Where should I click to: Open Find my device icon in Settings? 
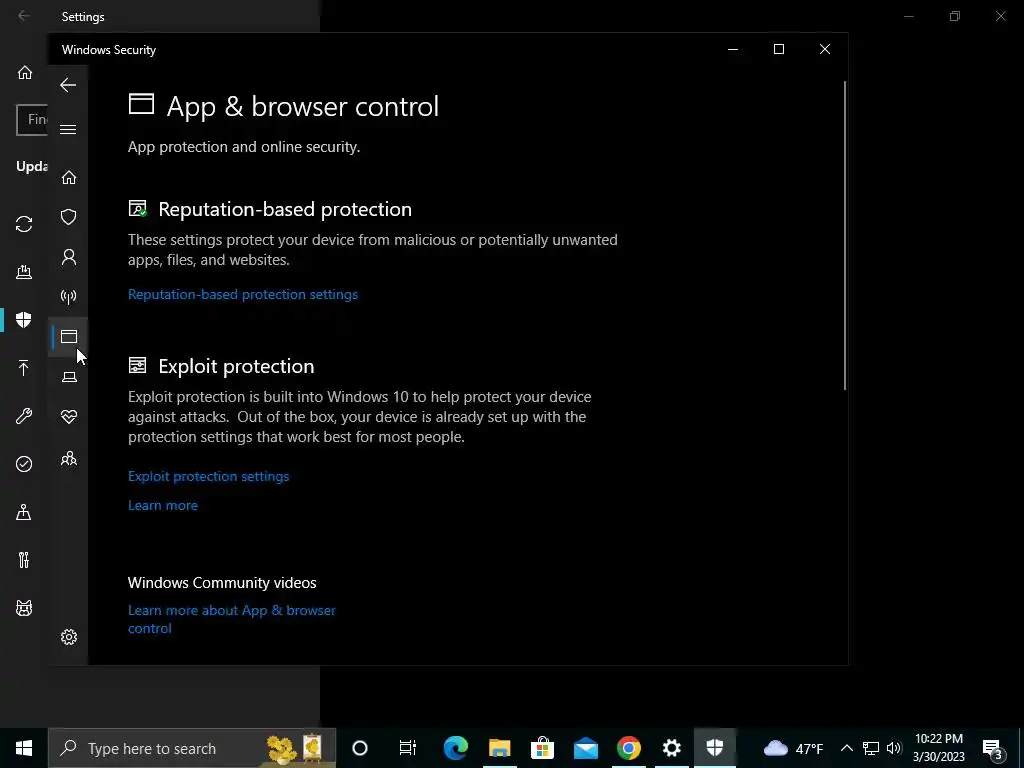coord(24,512)
